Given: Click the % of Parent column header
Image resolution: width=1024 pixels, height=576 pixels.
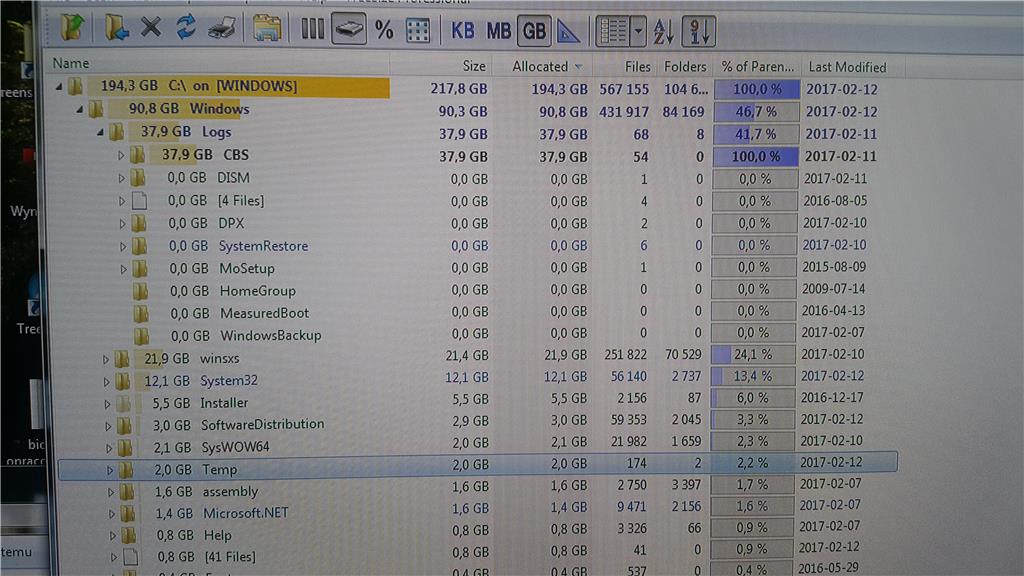Looking at the screenshot, I should (758, 67).
